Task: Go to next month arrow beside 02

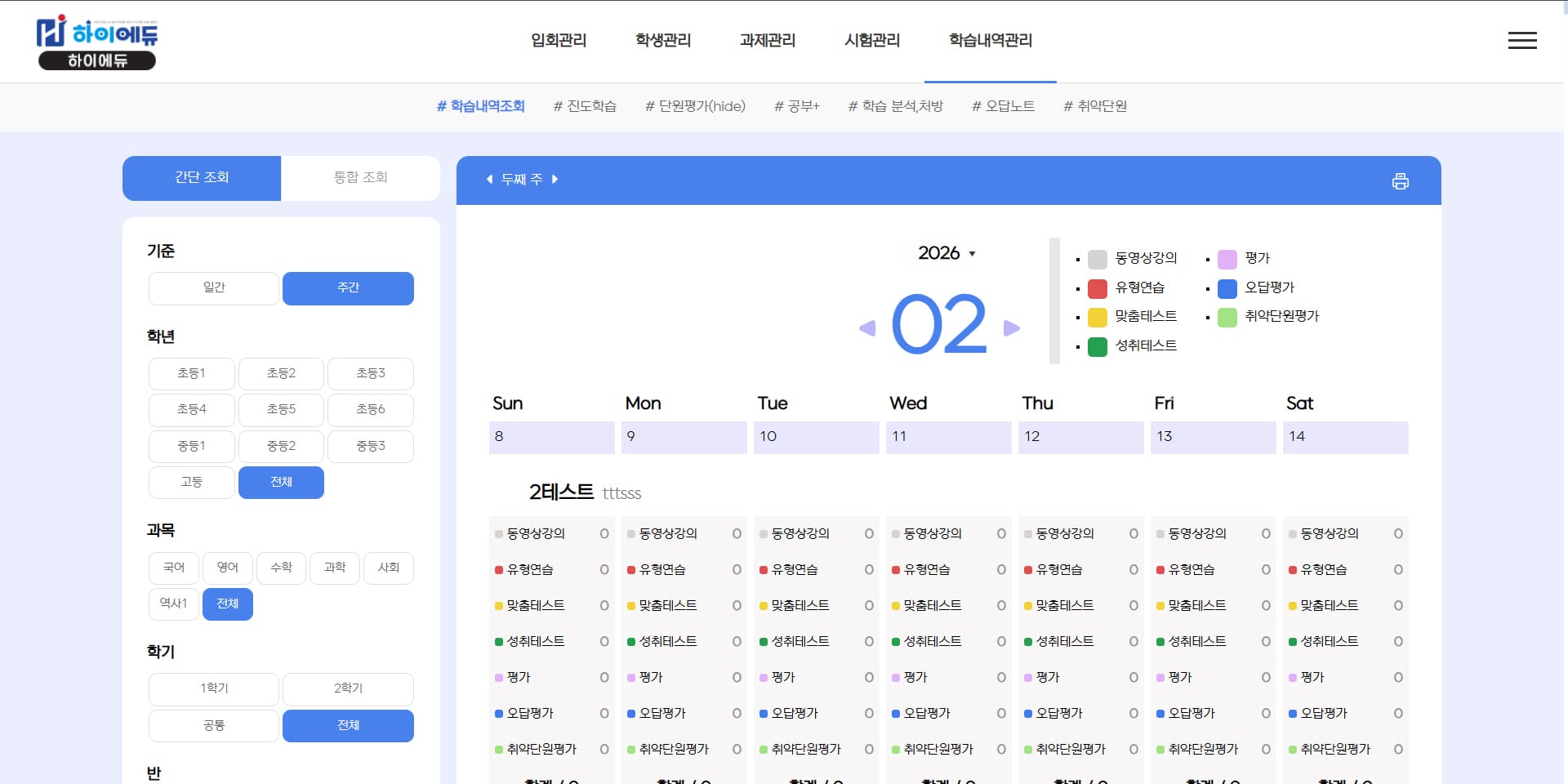Action: pos(1012,328)
